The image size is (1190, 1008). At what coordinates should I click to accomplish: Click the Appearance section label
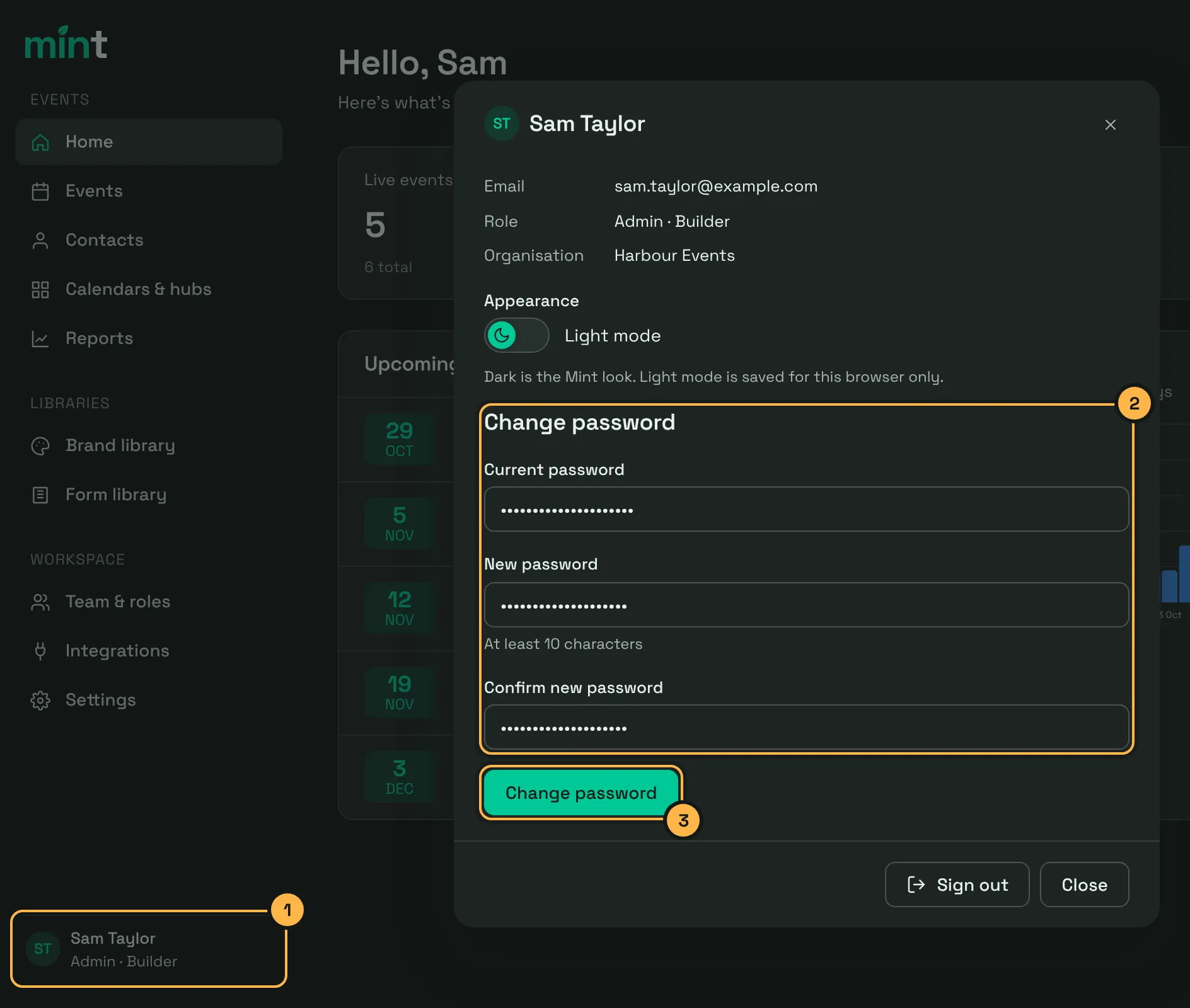[531, 301]
